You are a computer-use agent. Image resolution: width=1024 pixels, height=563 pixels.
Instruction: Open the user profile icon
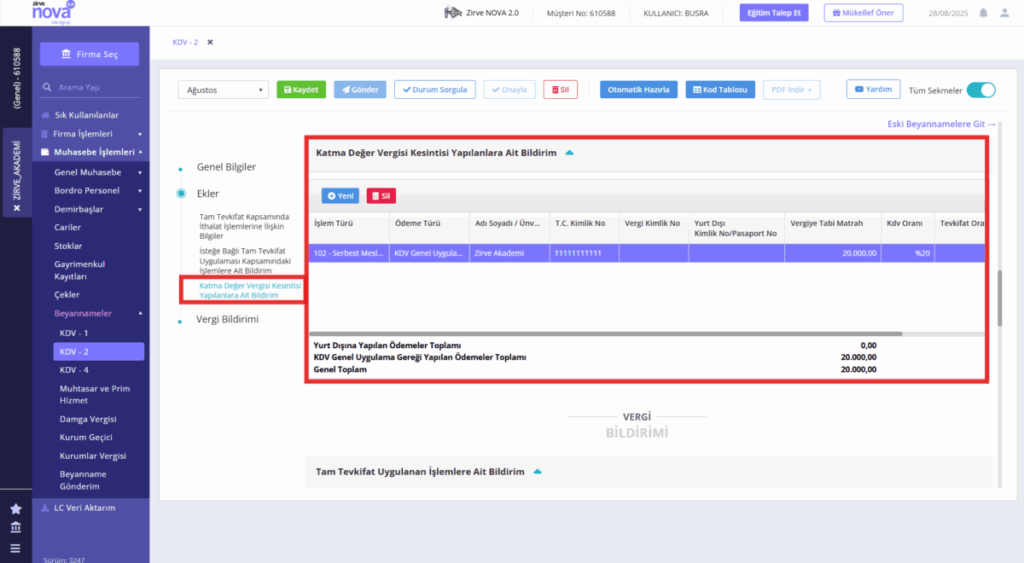pyautogui.click(x=1004, y=13)
